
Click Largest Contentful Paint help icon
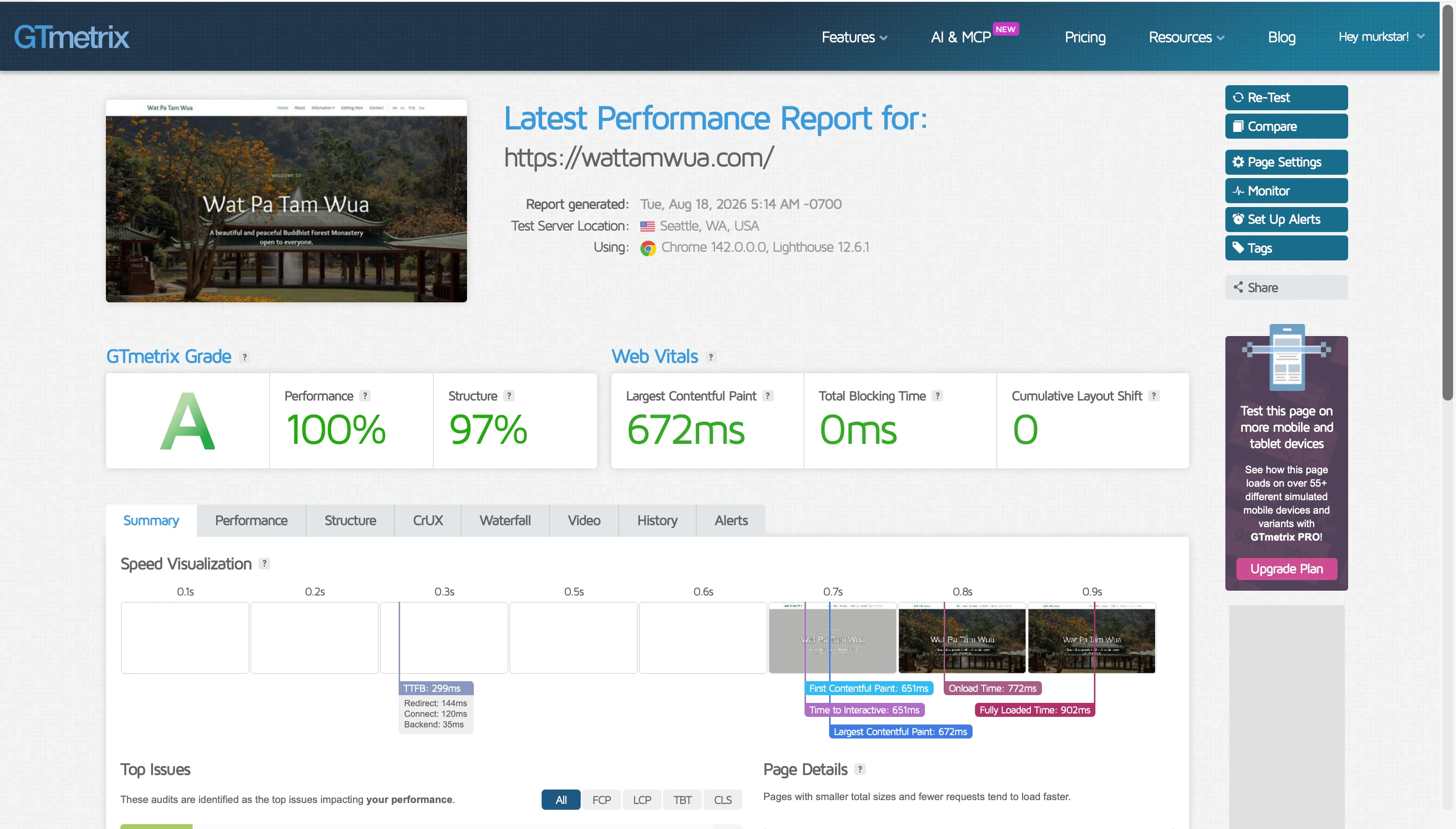pos(767,396)
